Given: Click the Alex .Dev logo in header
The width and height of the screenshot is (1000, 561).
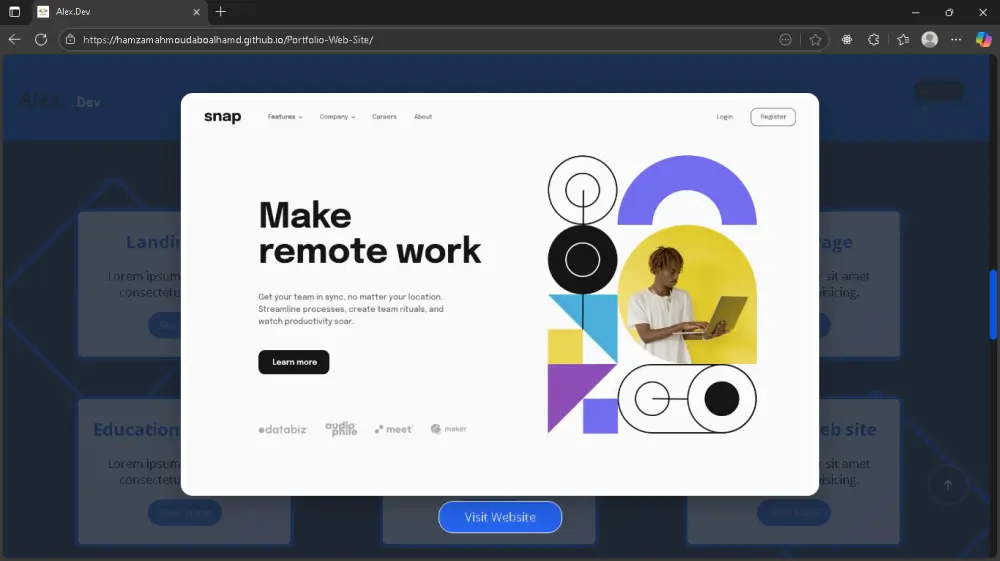Looking at the screenshot, I should [x=59, y=101].
